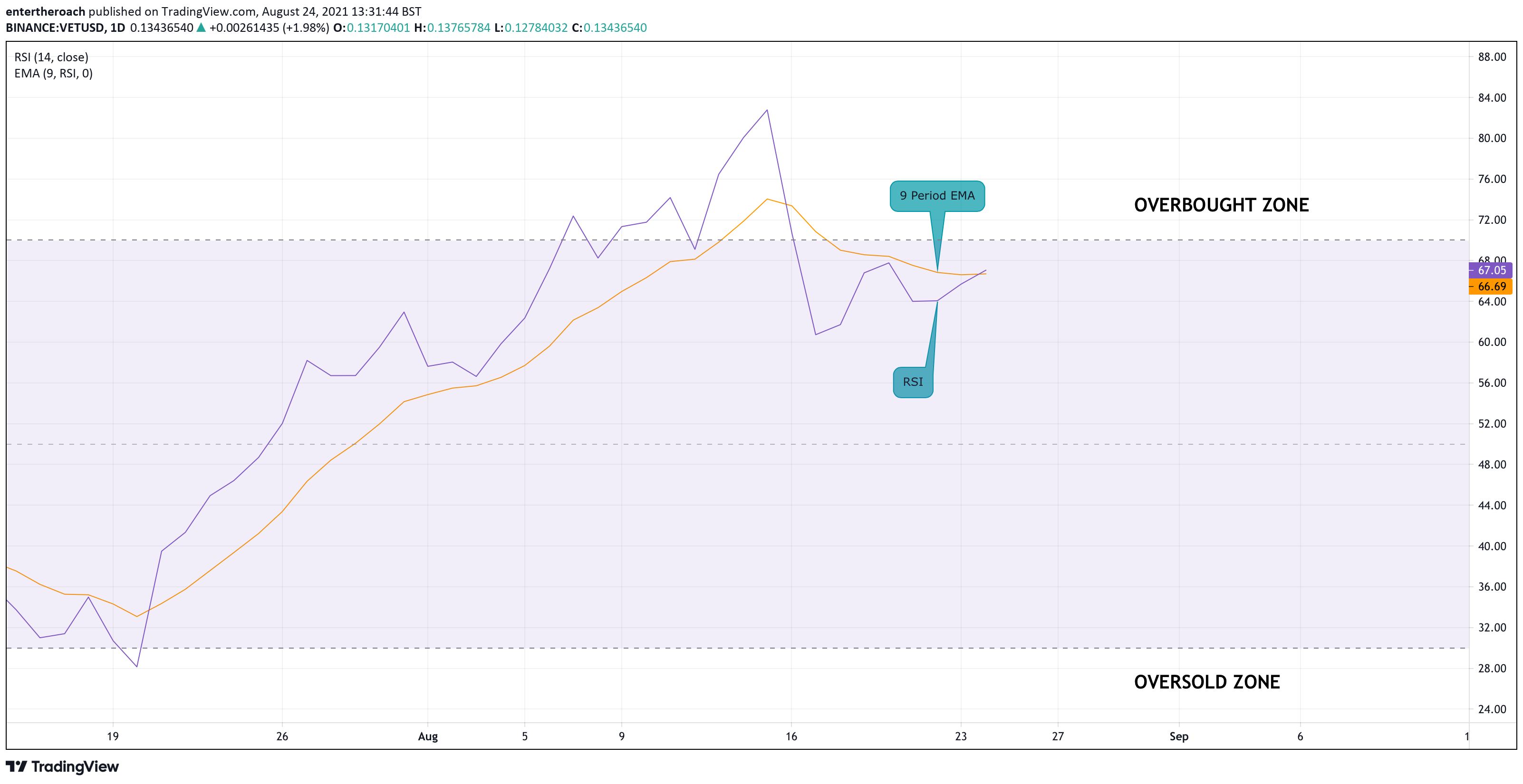Select the EMA (9, RSI, 0) legend label
1523x784 pixels.
[x=54, y=73]
